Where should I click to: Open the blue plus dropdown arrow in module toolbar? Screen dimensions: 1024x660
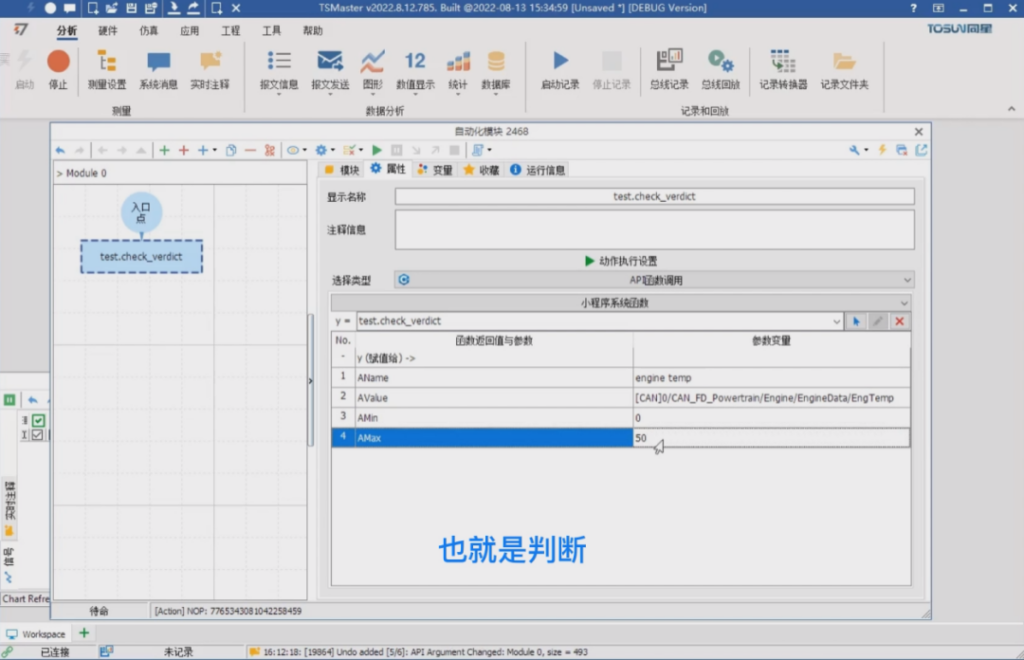(215, 150)
